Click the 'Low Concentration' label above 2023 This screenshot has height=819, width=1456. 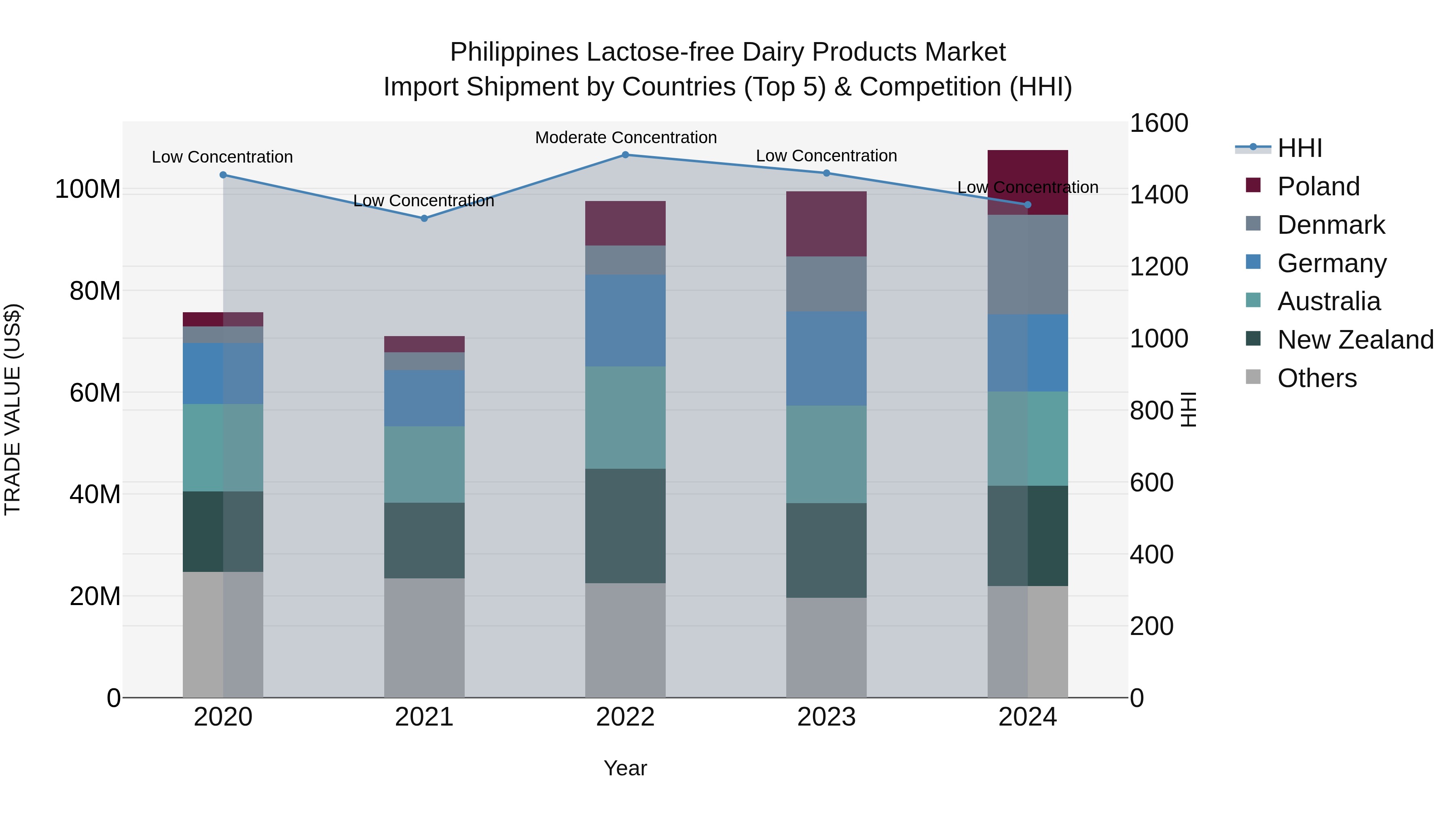coord(826,155)
